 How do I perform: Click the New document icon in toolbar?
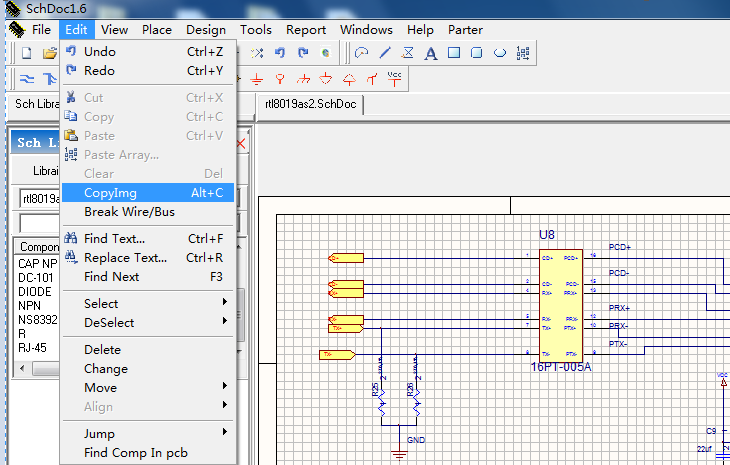pos(26,53)
